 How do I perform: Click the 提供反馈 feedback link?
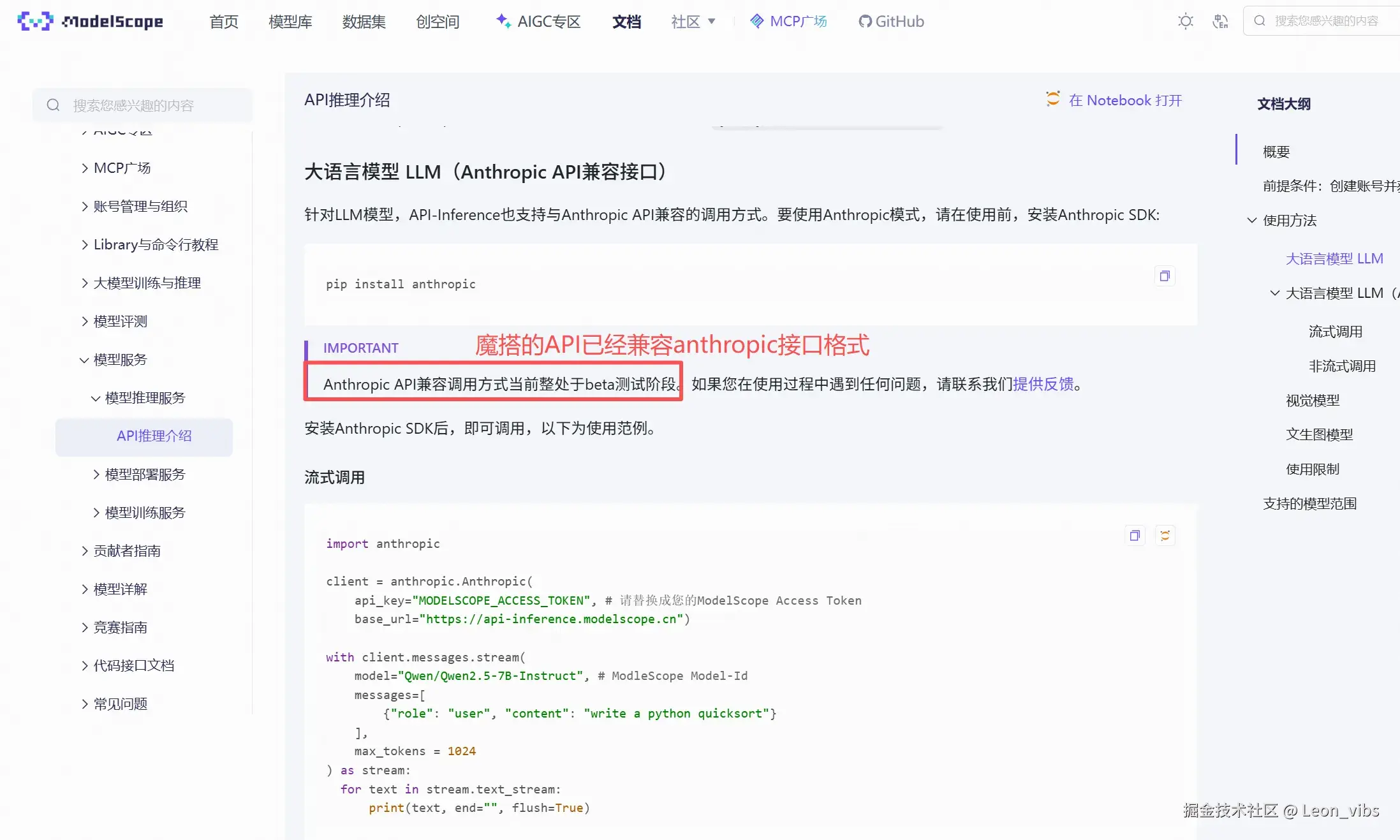1043,384
